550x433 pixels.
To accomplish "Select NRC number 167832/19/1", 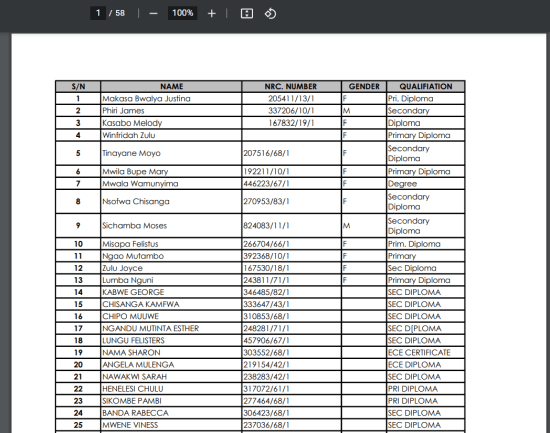I will click(291, 123).
